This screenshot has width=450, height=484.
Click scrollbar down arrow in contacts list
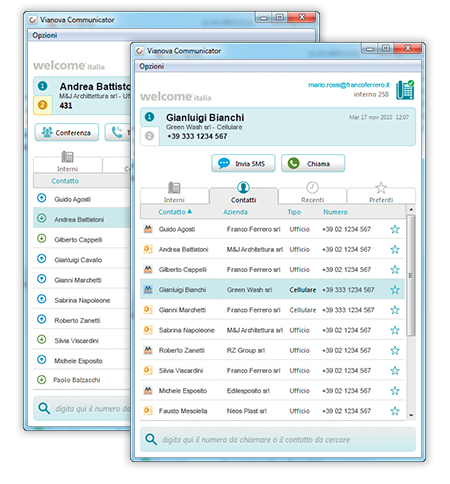411,415
